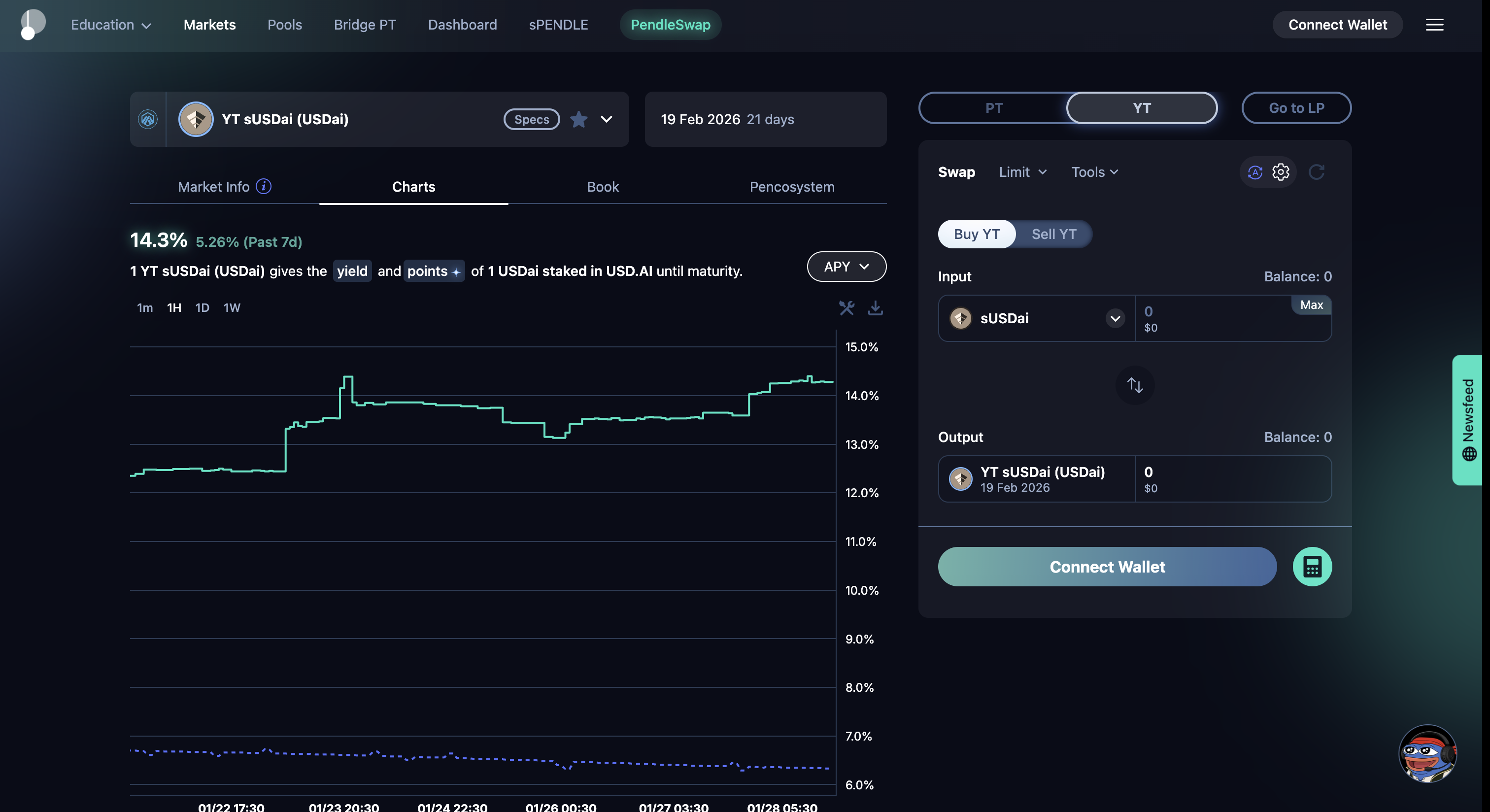Viewport: 1490px width, 812px height.
Task: Click the Market Info icon
Action: click(264, 186)
